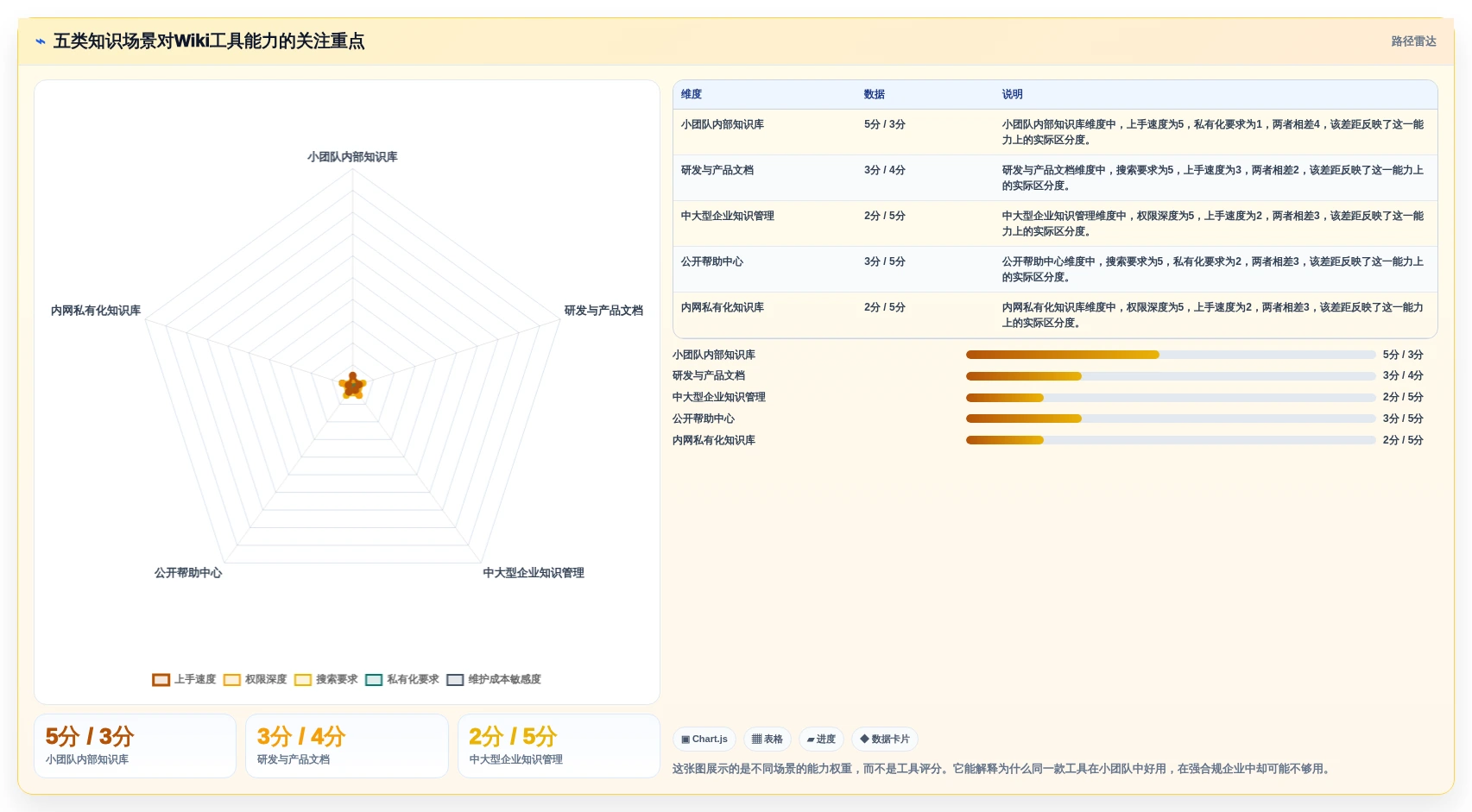Click radar axis label 公开帮助中心
This screenshot has height=812, width=1472.
(x=188, y=573)
